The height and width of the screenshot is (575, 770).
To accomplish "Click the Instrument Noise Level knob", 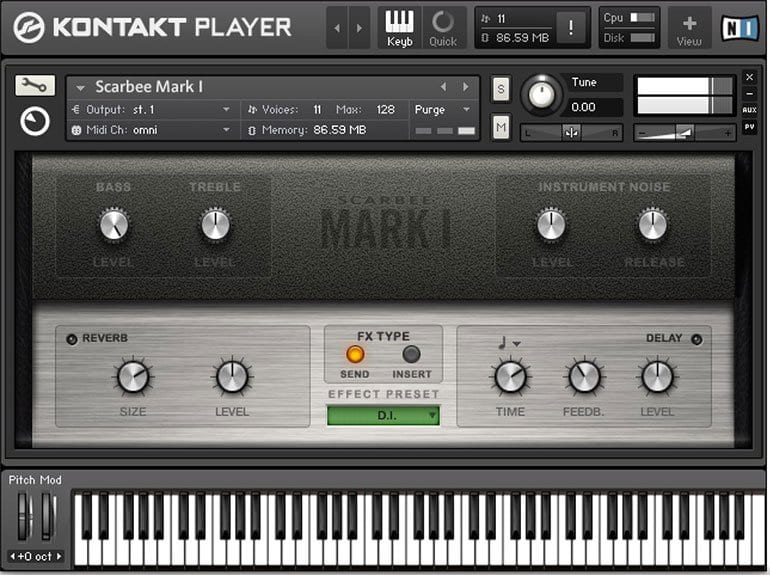I will [x=551, y=225].
